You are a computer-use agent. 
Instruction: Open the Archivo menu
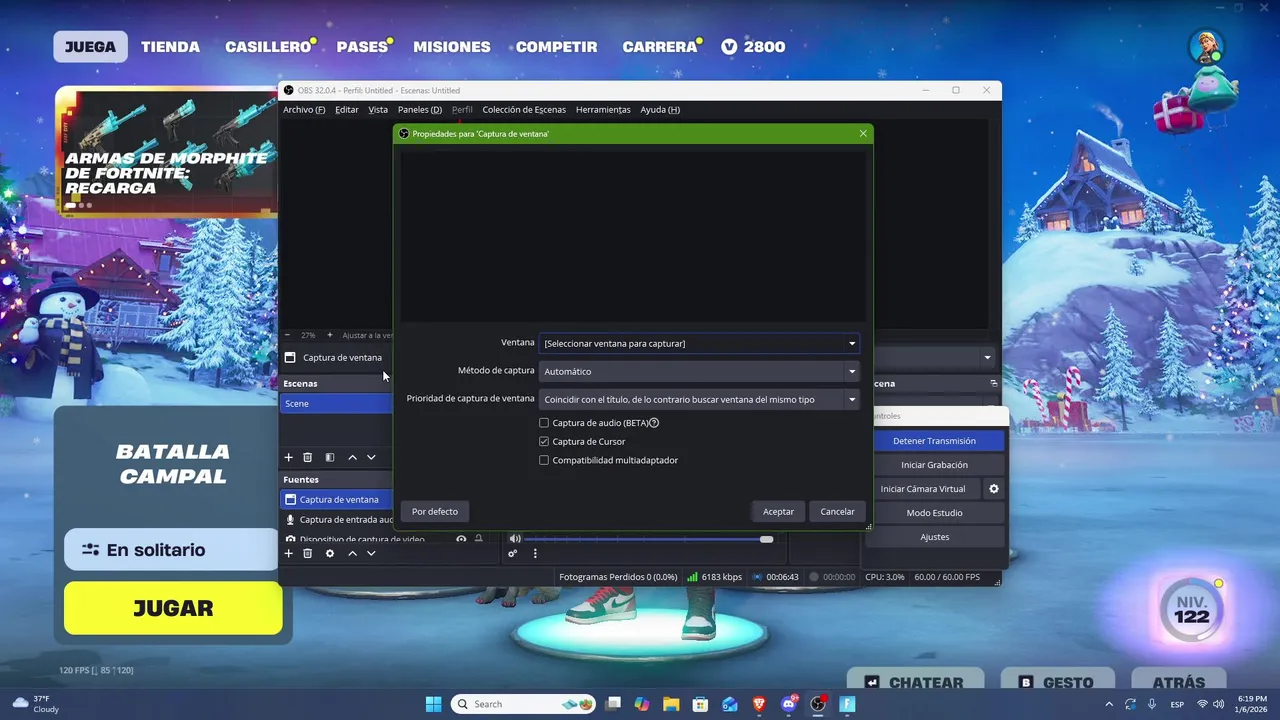[x=304, y=109]
